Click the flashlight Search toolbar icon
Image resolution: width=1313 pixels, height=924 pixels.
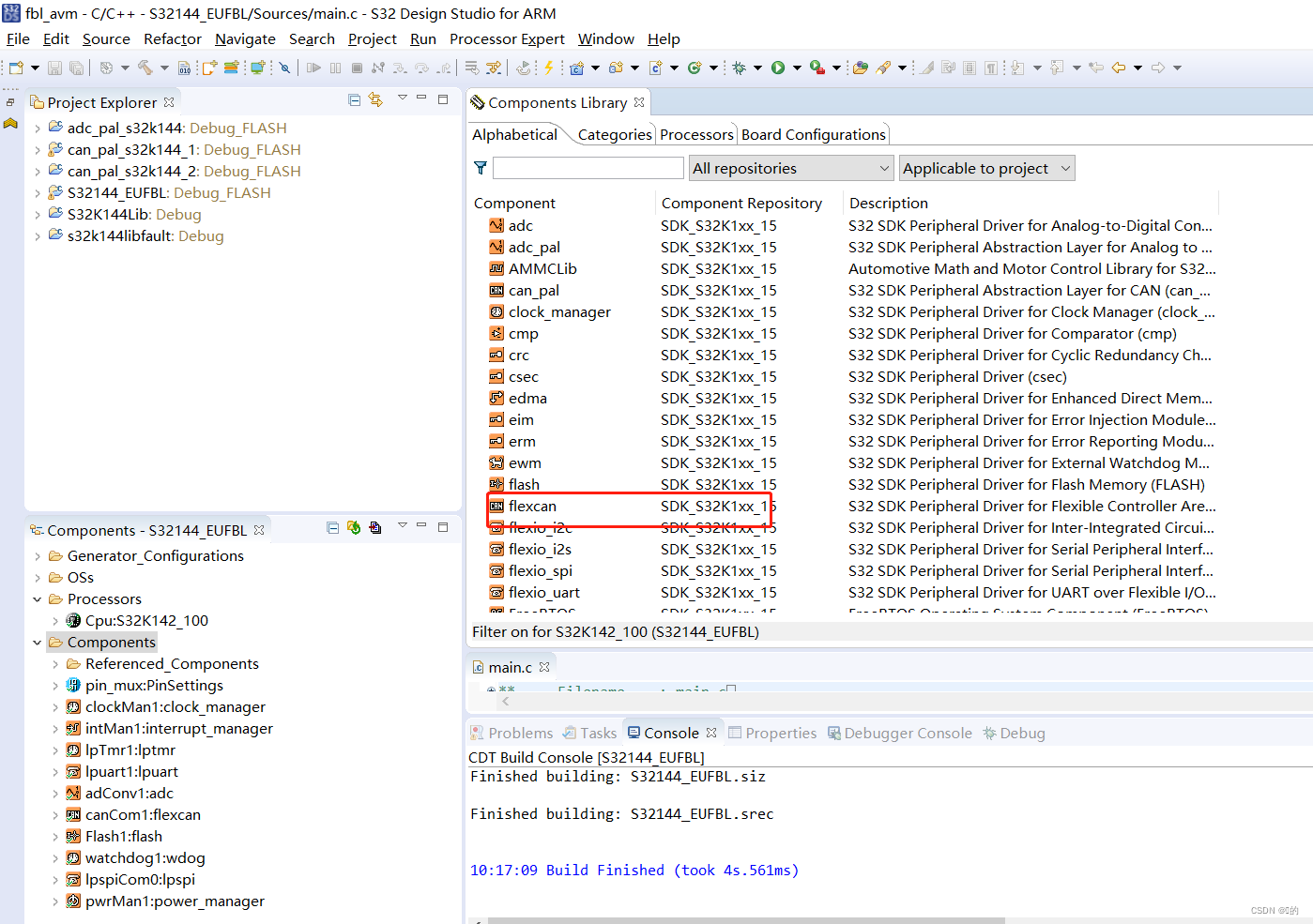(884, 68)
